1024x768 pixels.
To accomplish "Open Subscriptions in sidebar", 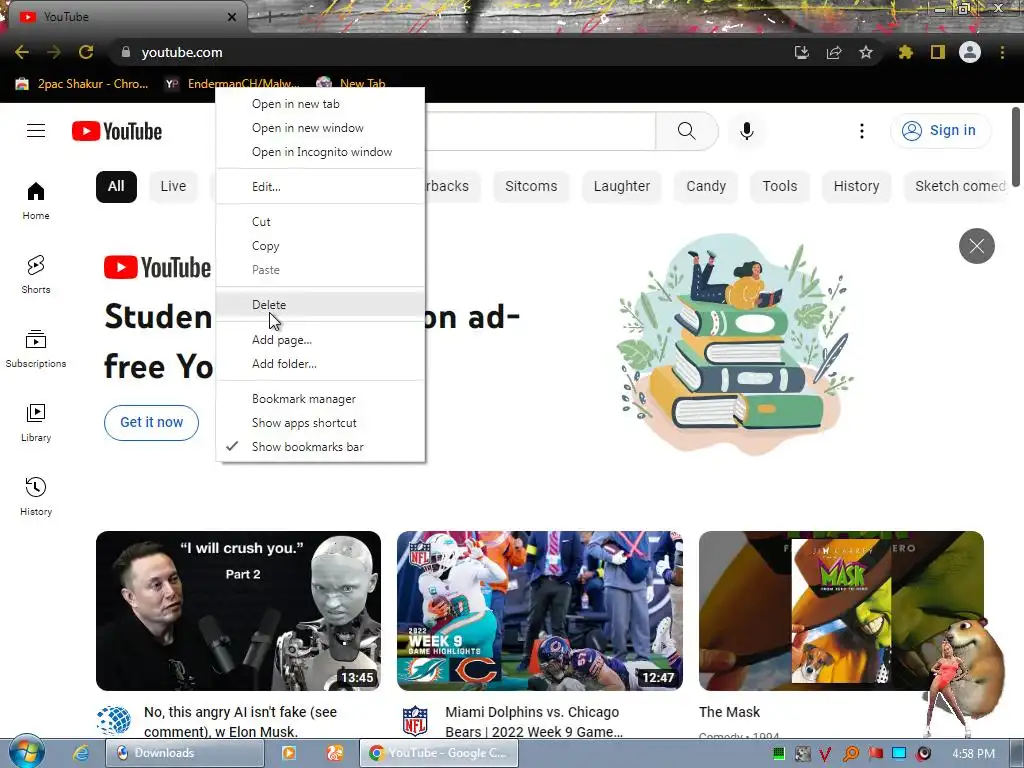I will 36,349.
